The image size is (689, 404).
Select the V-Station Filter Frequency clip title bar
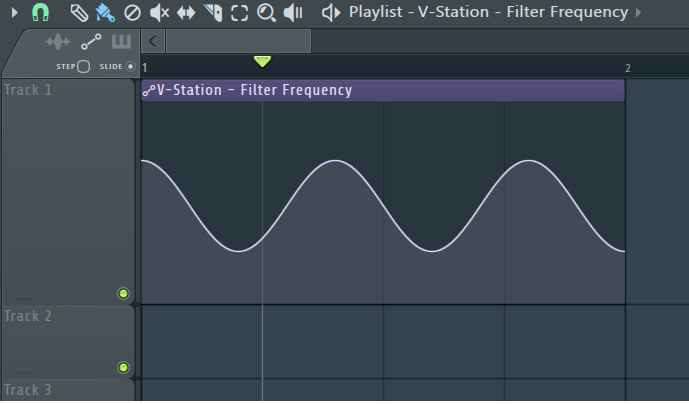click(383, 91)
